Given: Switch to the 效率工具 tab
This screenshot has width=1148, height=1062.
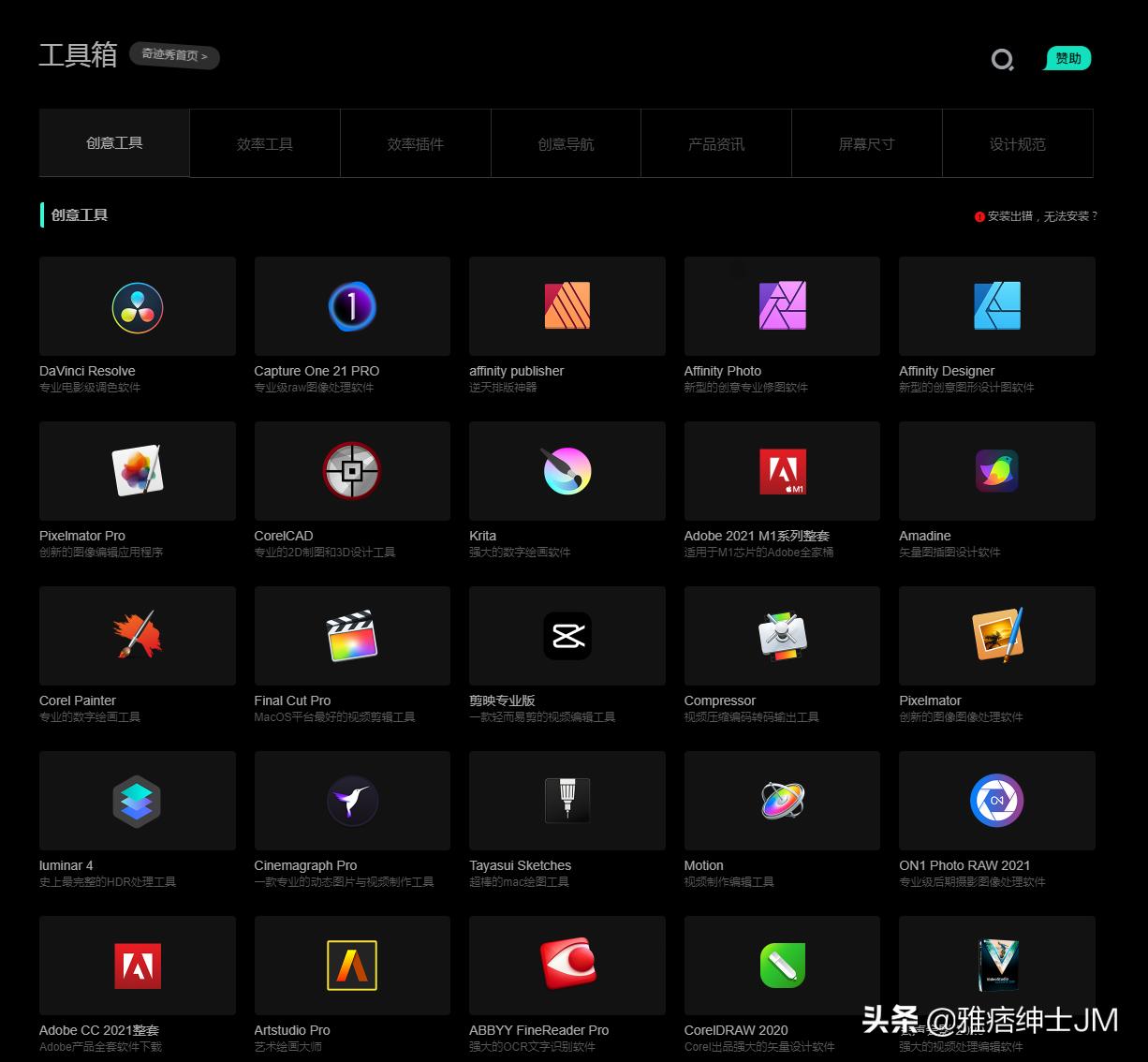Looking at the screenshot, I should [x=264, y=143].
